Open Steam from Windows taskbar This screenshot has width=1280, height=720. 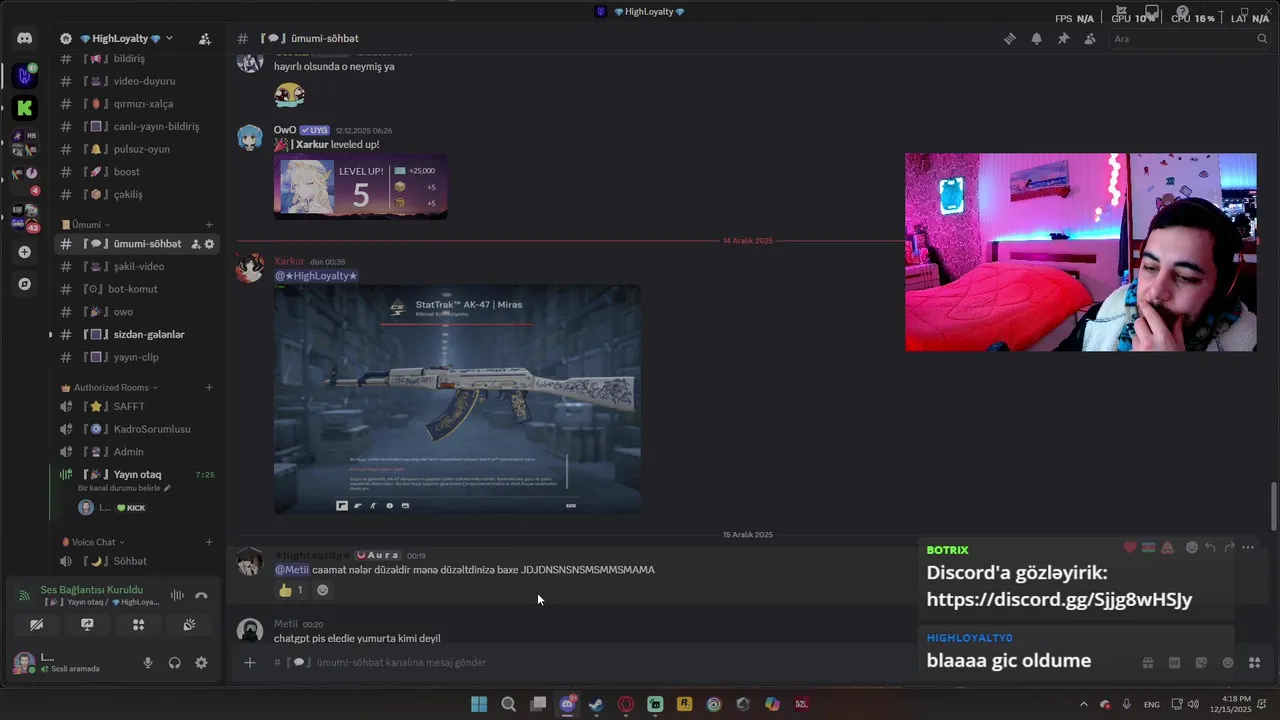596,704
